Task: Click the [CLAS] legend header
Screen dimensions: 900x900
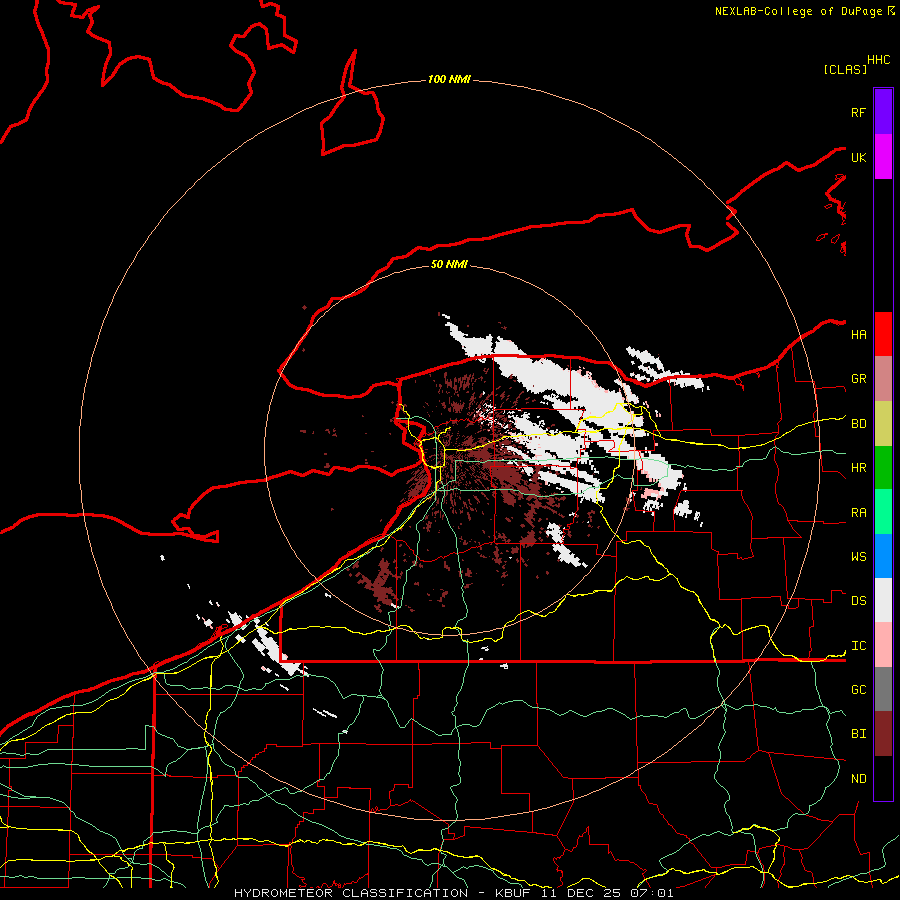Action: pos(845,69)
